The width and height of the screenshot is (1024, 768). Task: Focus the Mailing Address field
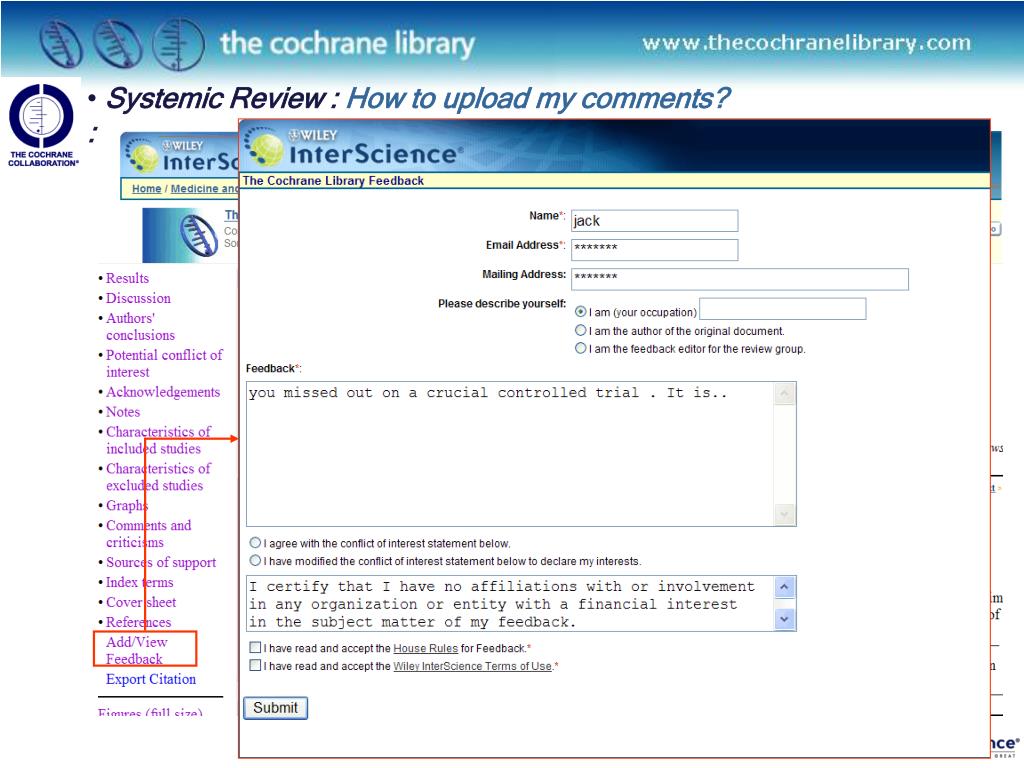click(740, 279)
